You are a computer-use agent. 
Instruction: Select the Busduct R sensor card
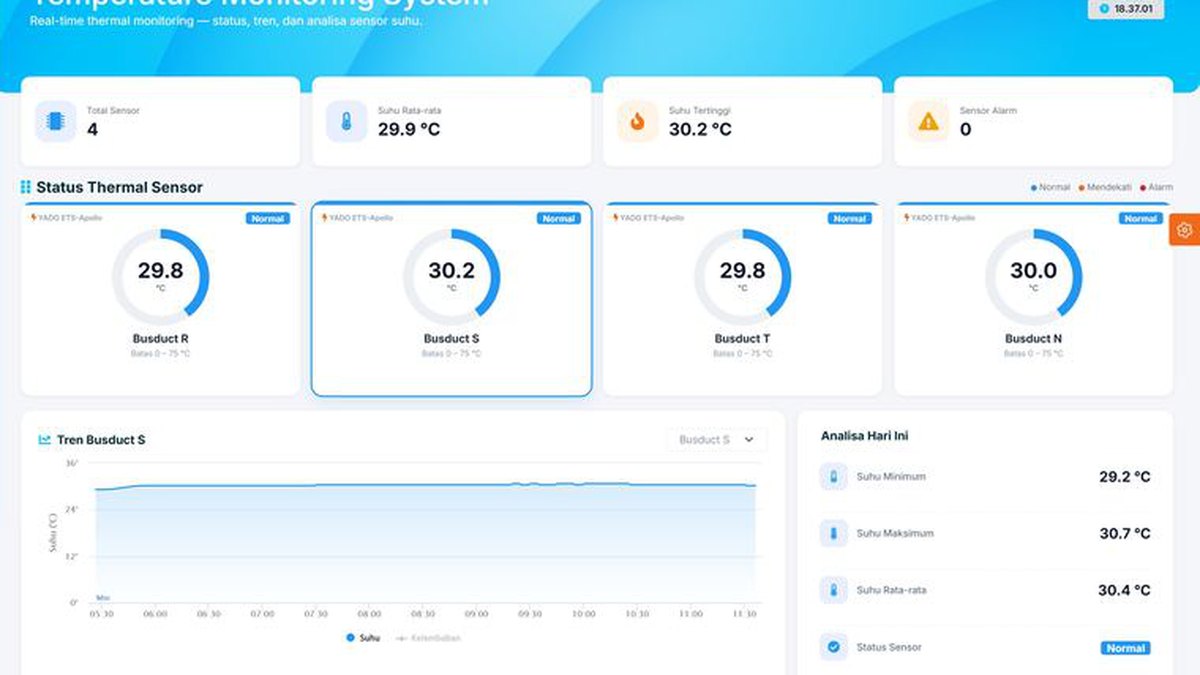click(160, 299)
